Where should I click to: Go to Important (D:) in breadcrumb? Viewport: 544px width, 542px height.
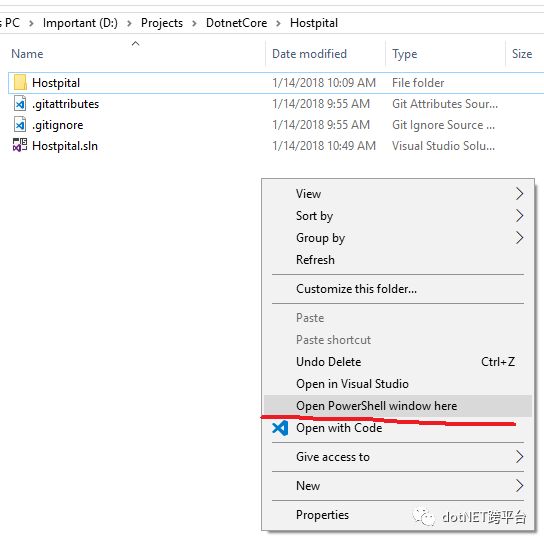[x=80, y=23]
